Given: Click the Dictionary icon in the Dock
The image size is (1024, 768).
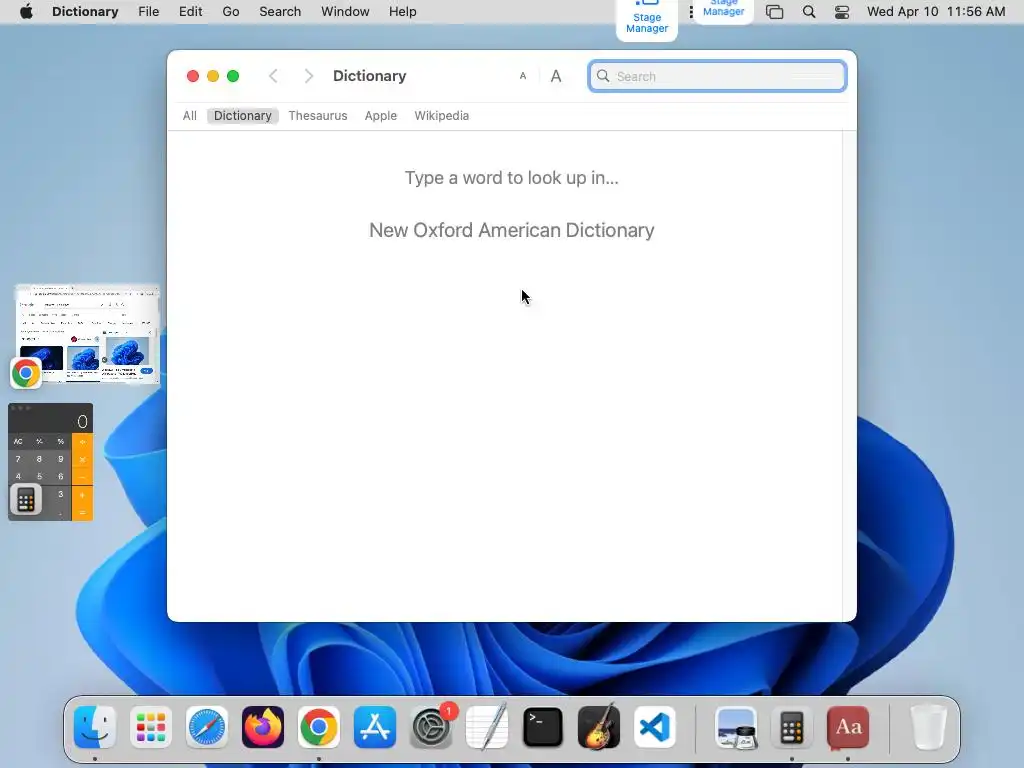Looking at the screenshot, I should click(848, 727).
